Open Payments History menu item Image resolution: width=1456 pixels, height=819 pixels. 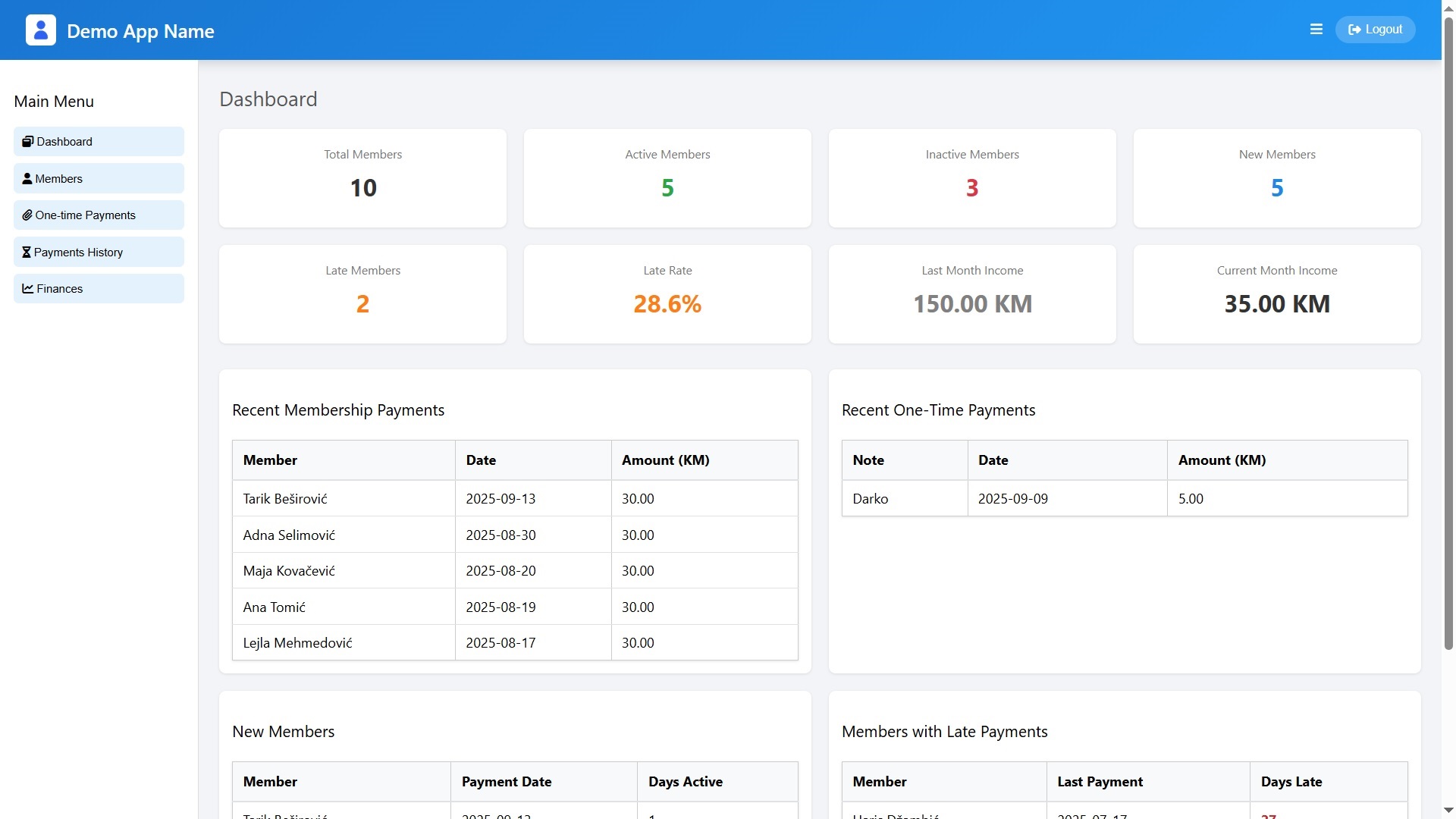(x=99, y=253)
